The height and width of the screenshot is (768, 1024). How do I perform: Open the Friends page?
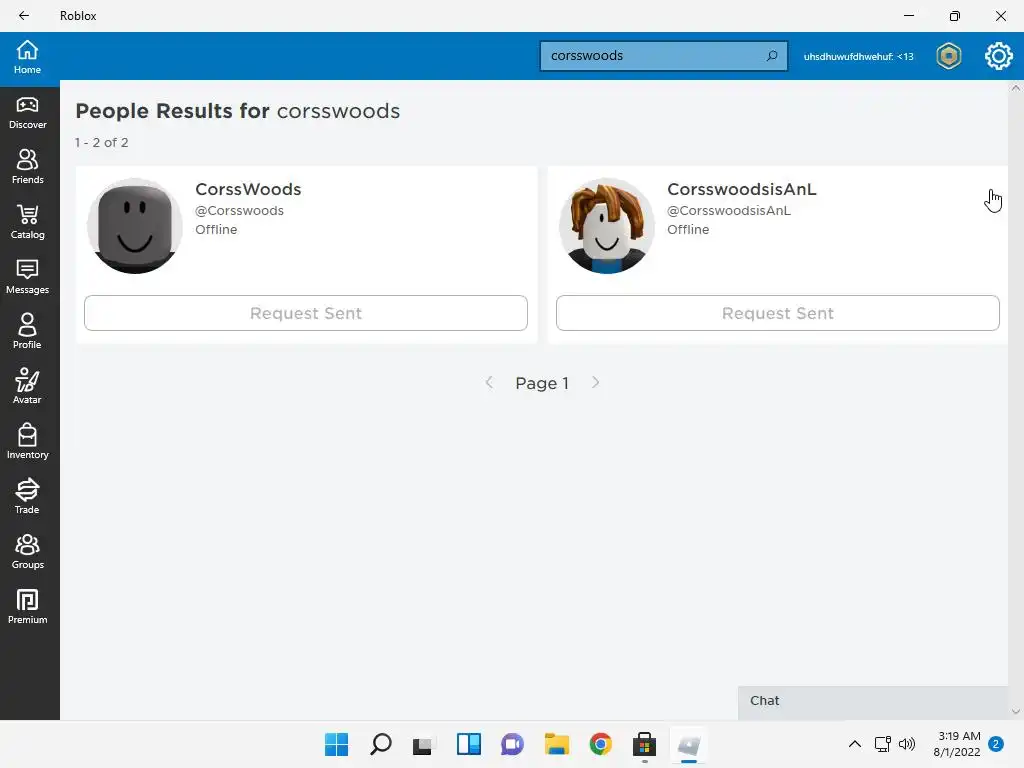click(27, 167)
